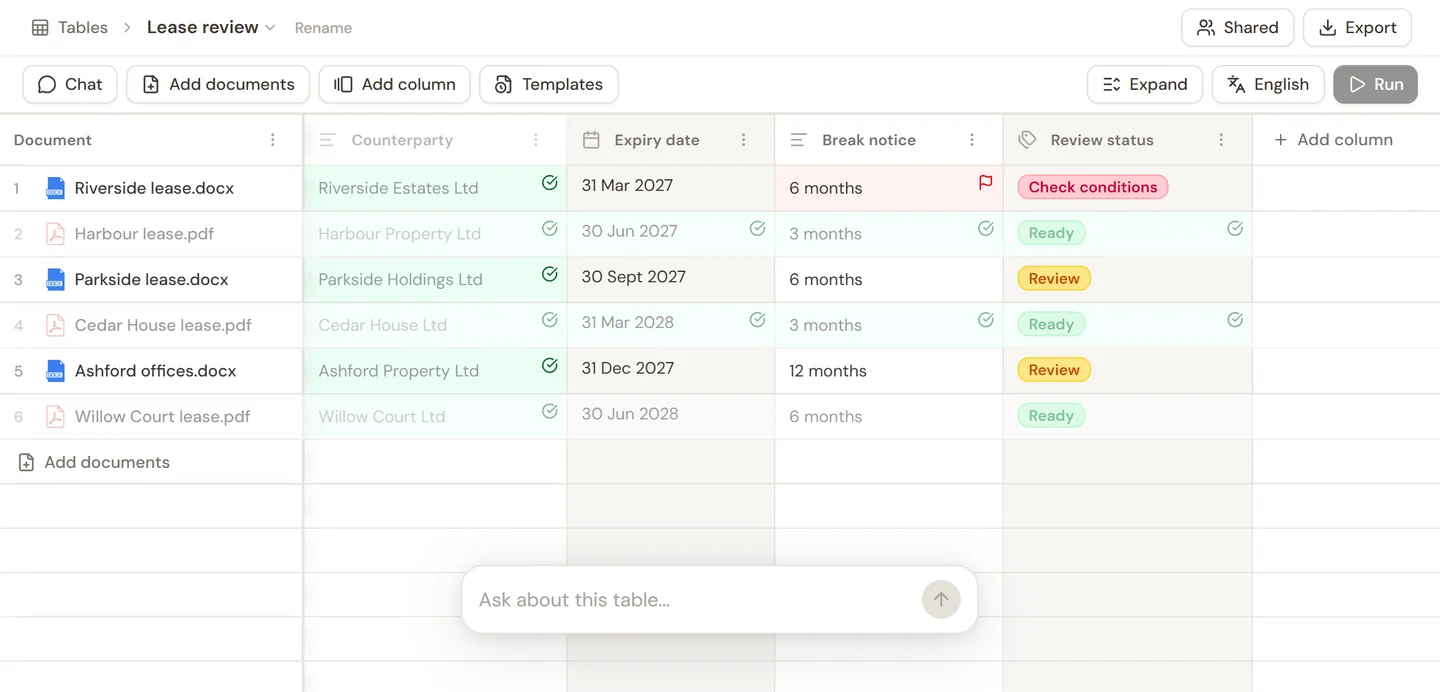Open Templates

point(549,85)
